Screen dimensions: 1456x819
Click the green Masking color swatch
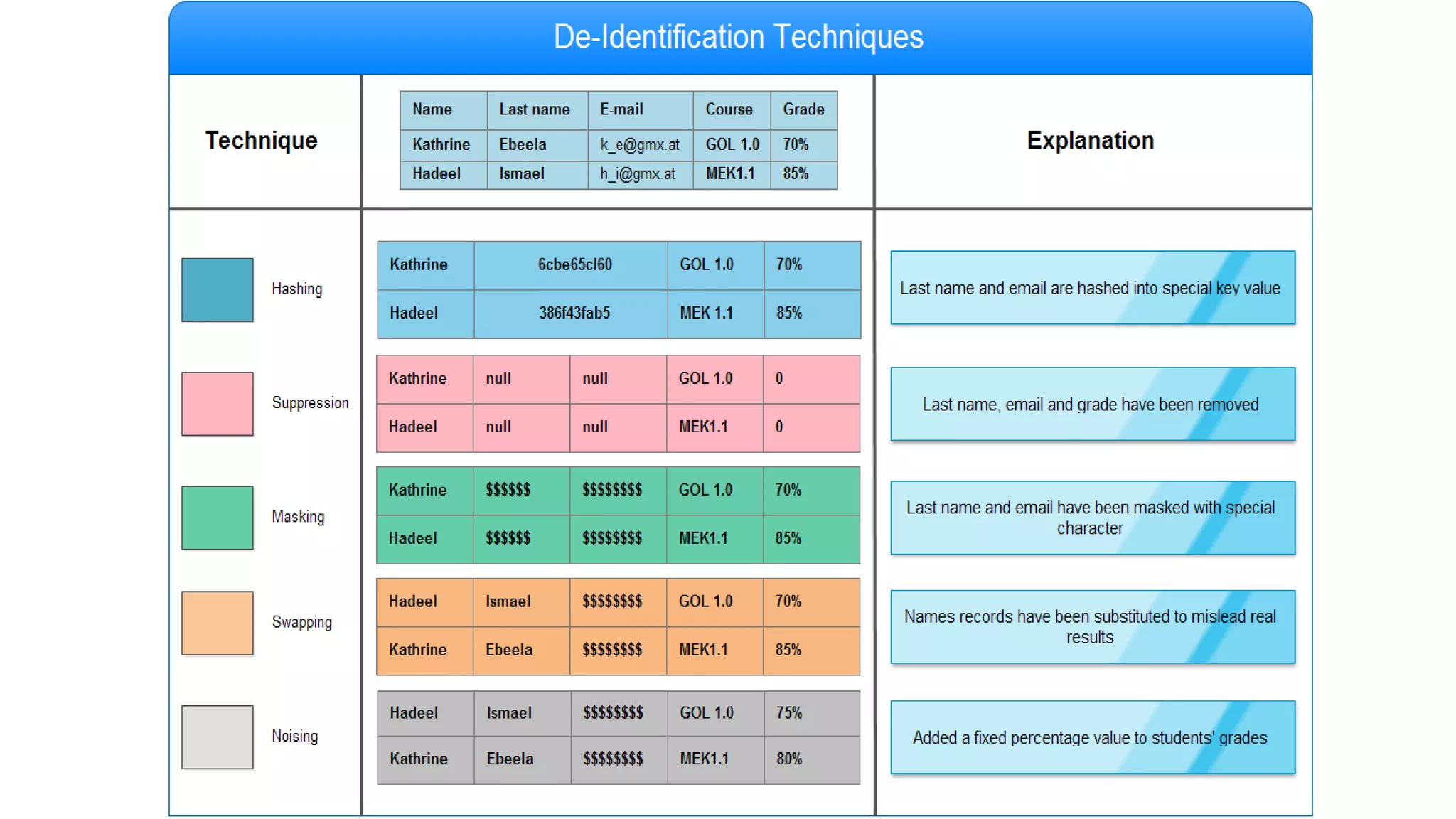tap(217, 517)
